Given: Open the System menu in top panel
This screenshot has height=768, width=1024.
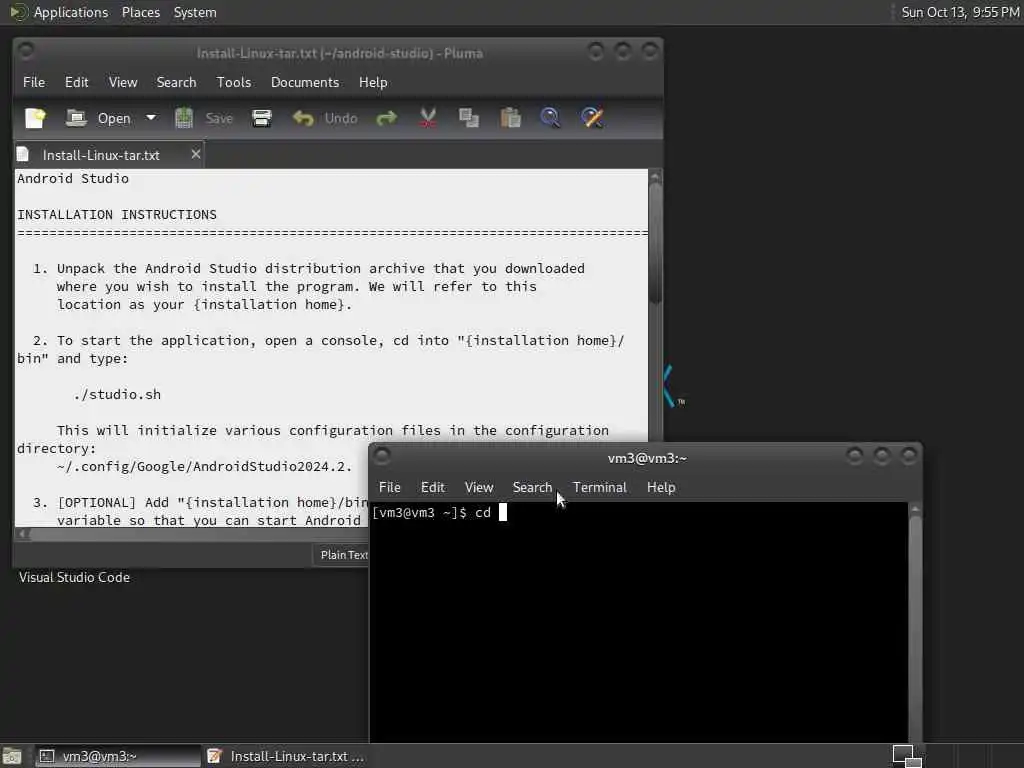Looking at the screenshot, I should coord(195,12).
